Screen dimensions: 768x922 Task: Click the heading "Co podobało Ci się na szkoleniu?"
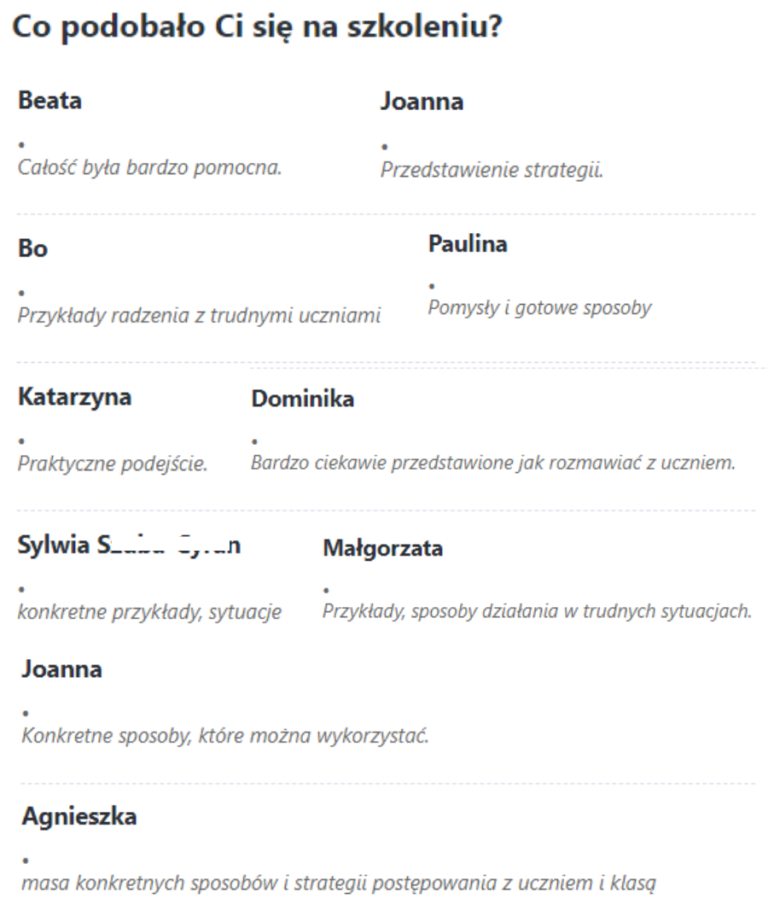pos(256,29)
